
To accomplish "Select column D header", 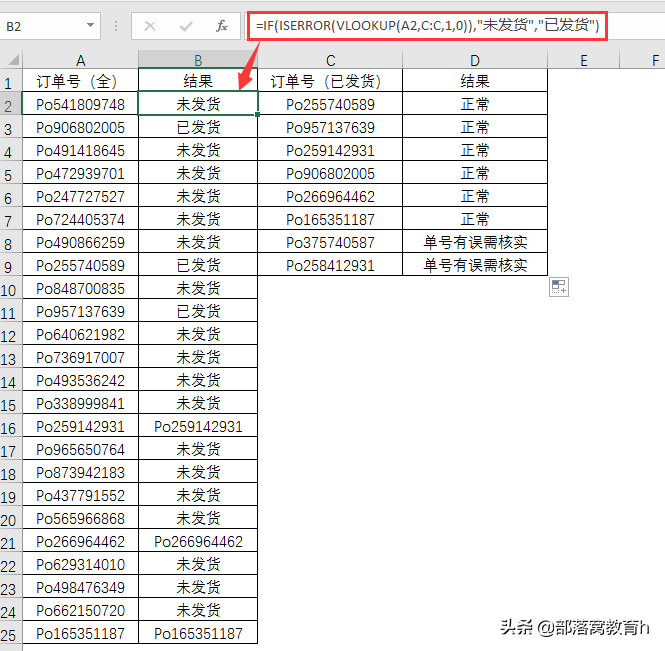I will coord(475,60).
